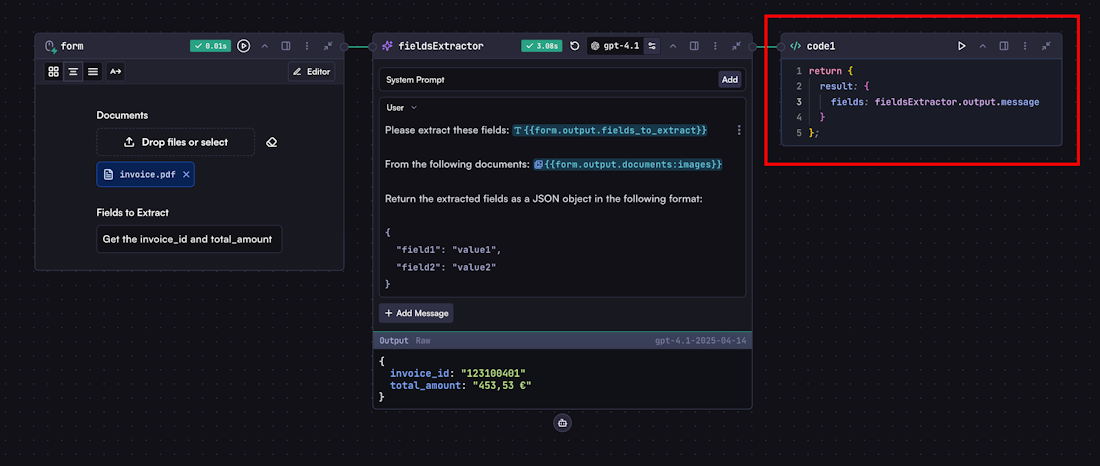Click the 0.01s success status badge
The height and width of the screenshot is (466, 1100).
click(210, 46)
